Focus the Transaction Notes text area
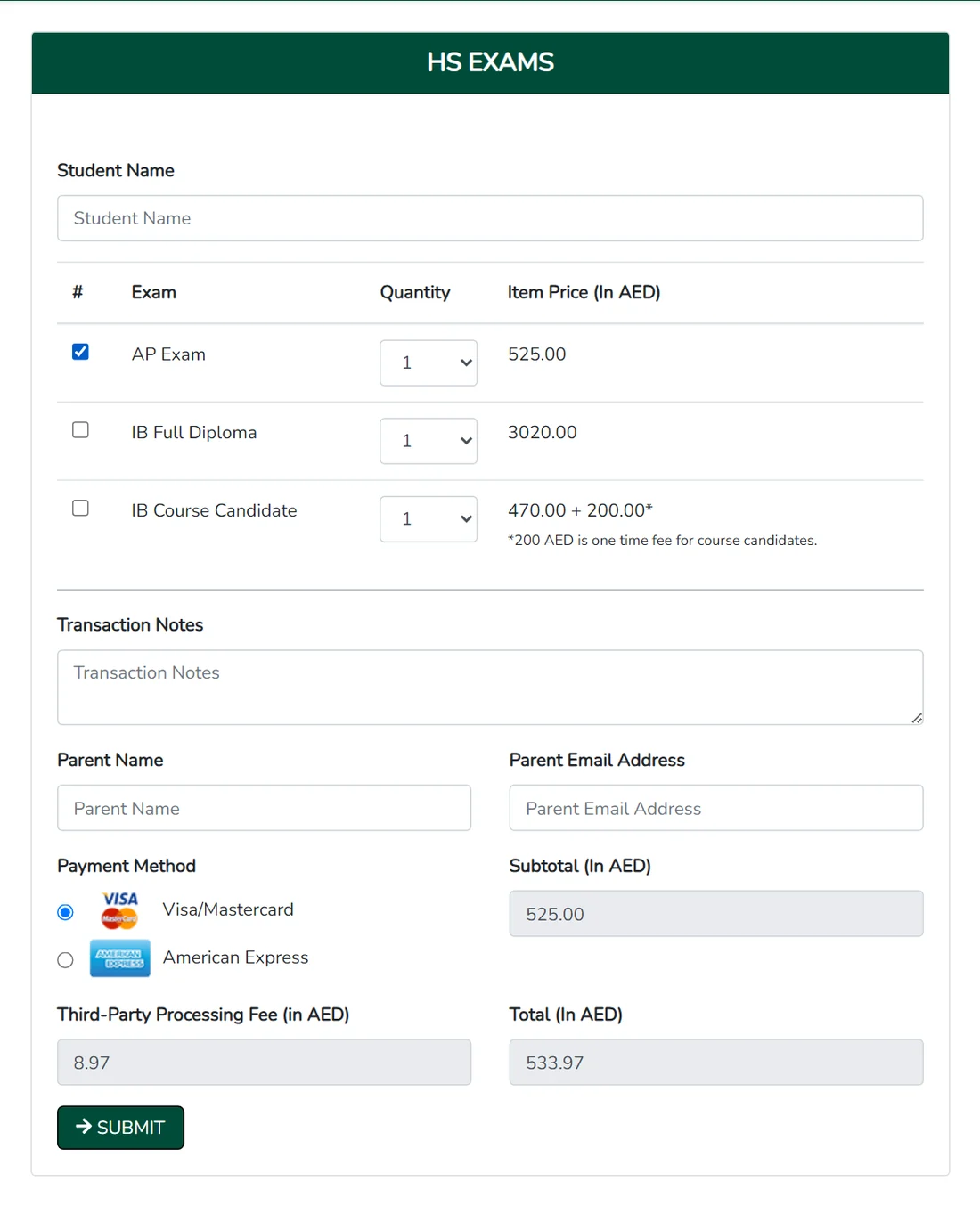980x1206 pixels. pyautogui.click(x=490, y=688)
